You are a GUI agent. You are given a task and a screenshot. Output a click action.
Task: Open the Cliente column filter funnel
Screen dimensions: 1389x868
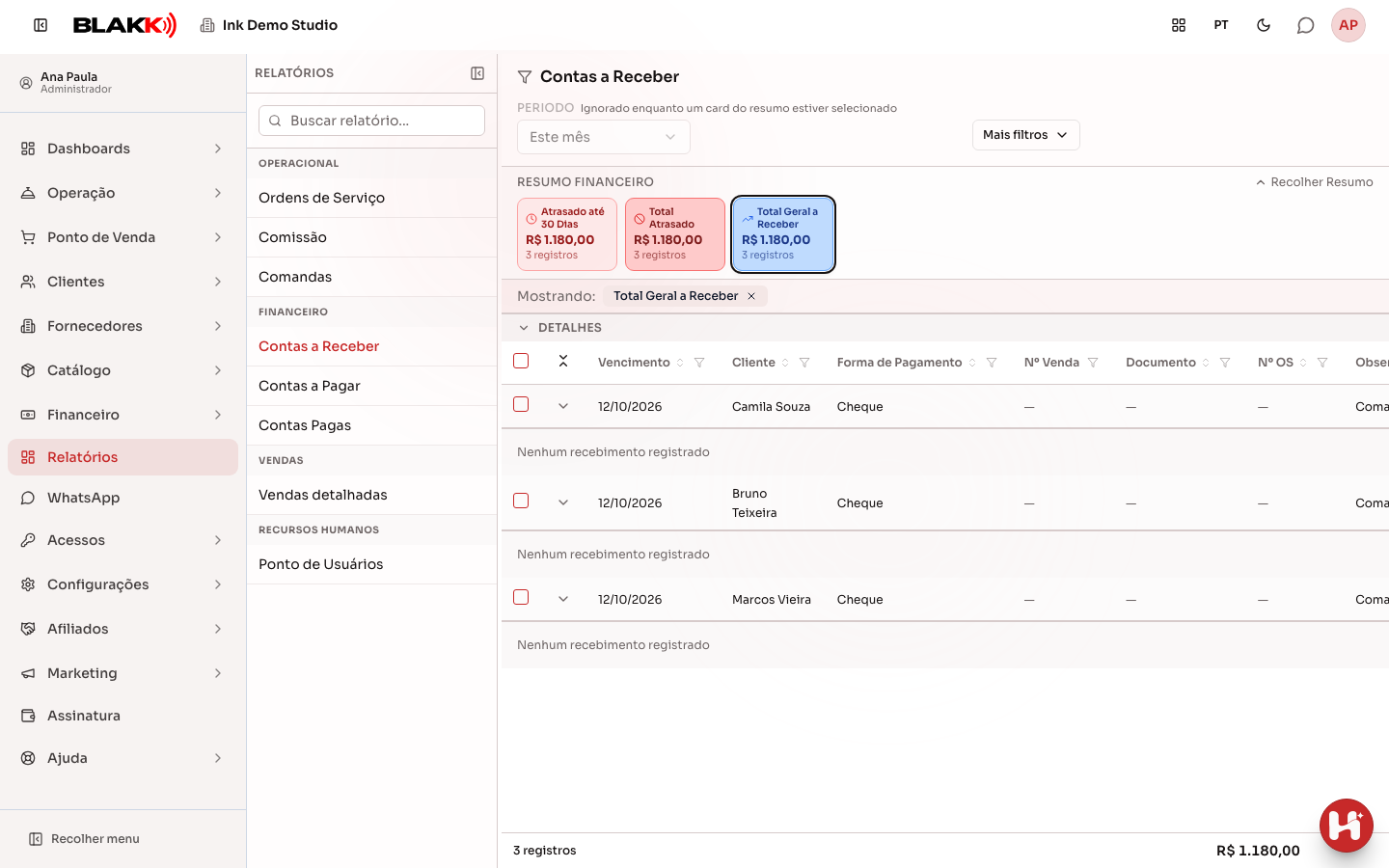(x=804, y=363)
